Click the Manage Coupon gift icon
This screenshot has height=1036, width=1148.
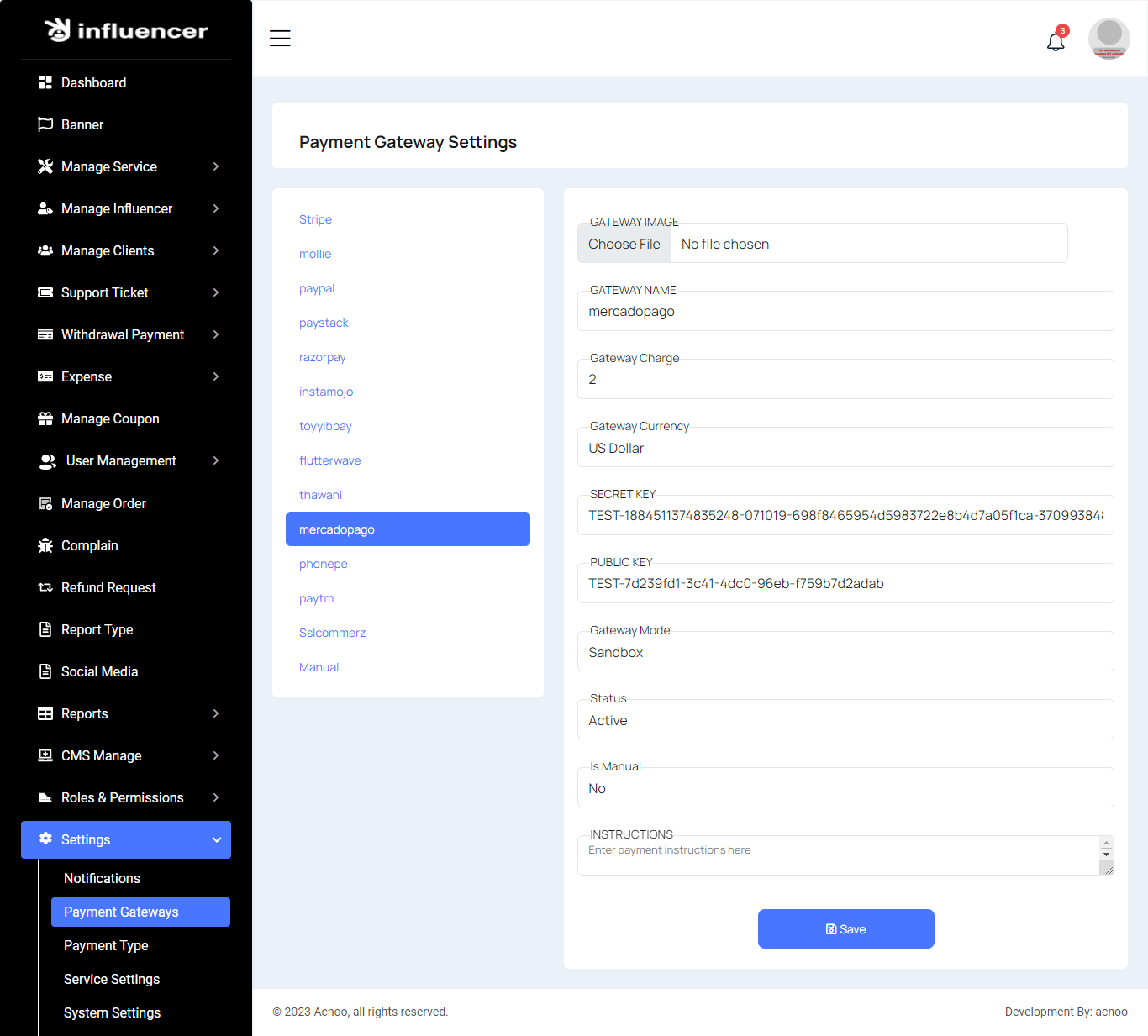click(45, 418)
